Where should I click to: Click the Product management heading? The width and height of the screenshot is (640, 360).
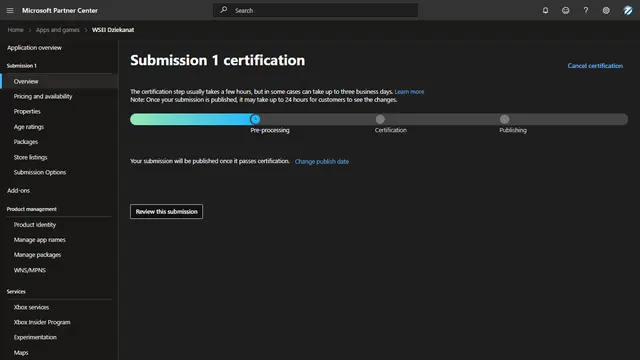(31, 209)
